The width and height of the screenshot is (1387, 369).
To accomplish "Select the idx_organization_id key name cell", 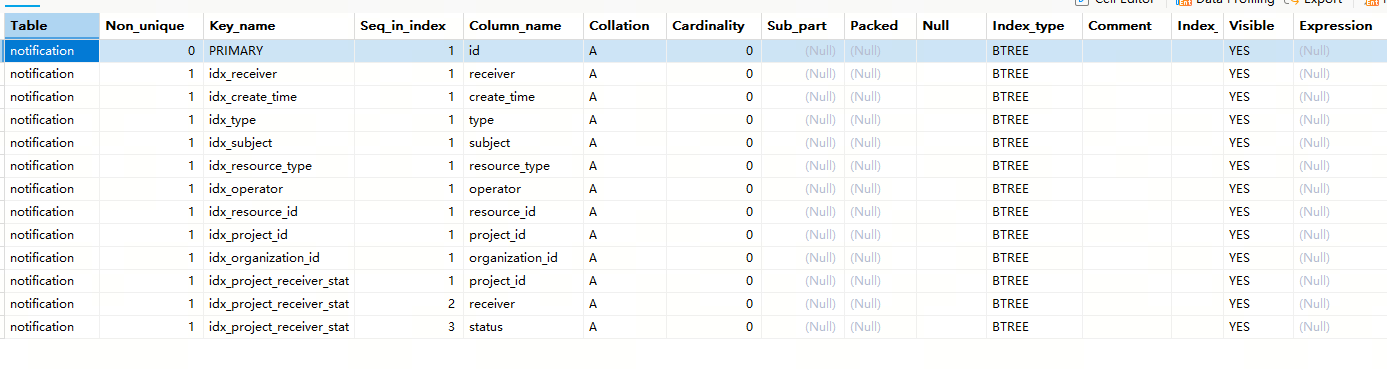I will coord(279,257).
